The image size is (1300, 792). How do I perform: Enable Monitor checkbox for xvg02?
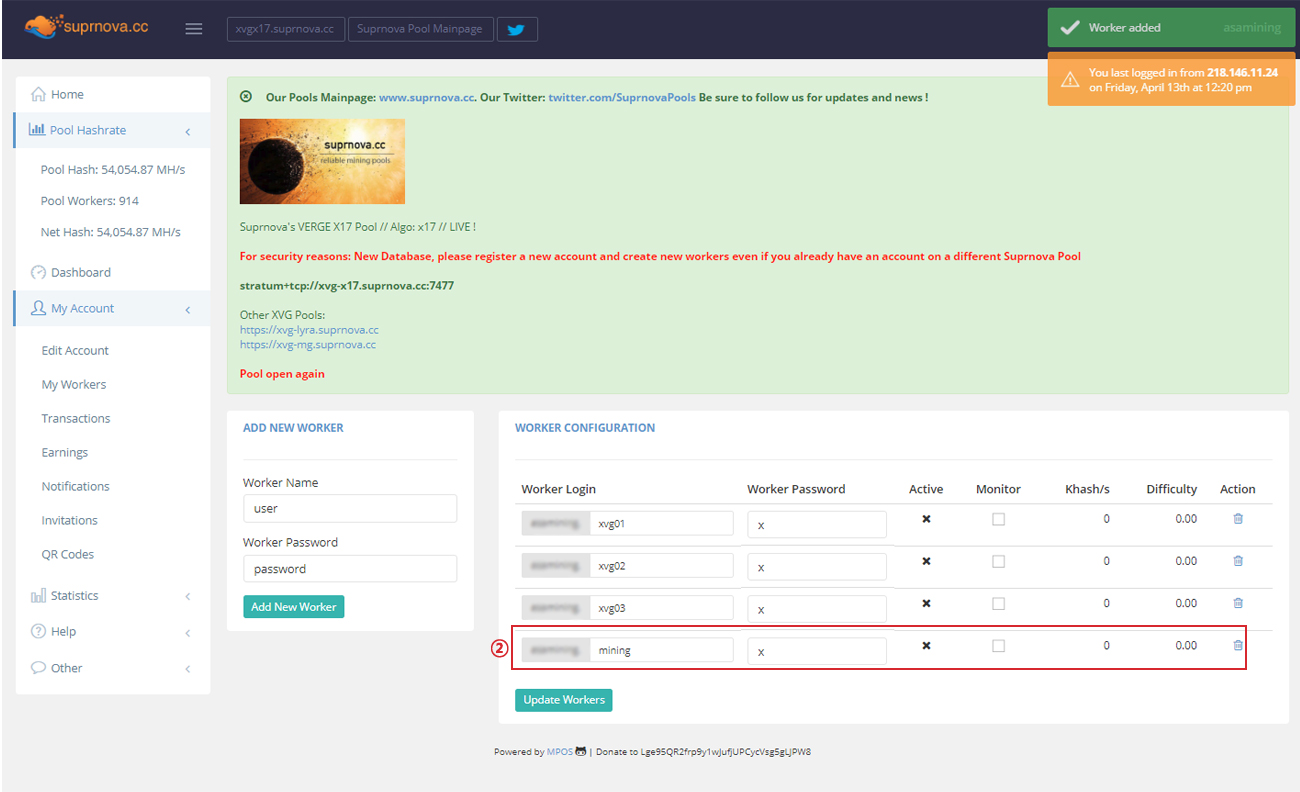click(x=998, y=561)
